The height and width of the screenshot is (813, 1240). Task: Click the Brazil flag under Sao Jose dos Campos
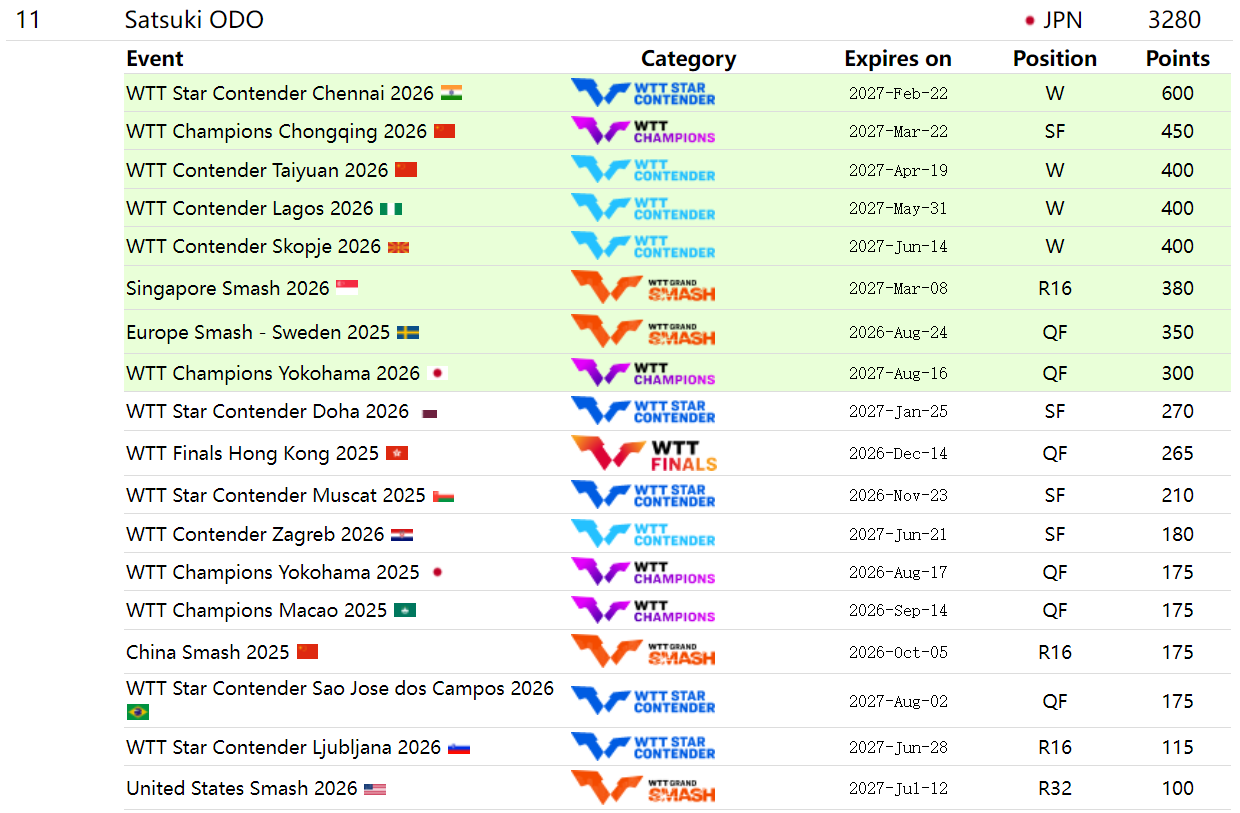click(138, 712)
